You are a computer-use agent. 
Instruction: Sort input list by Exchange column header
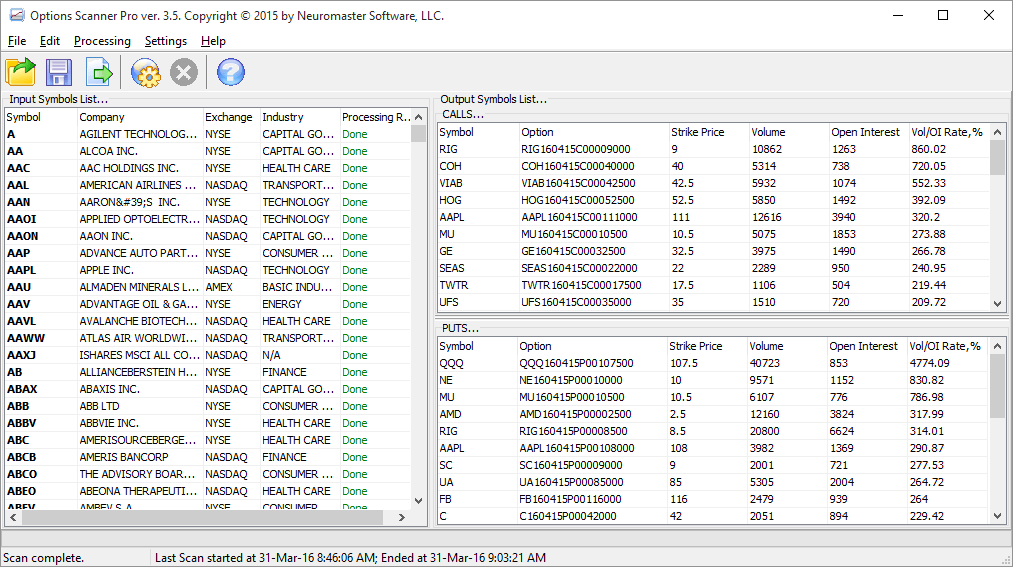point(231,117)
